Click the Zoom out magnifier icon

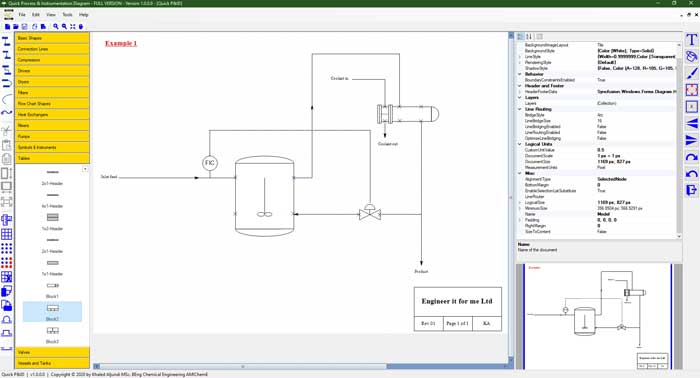click(64, 27)
